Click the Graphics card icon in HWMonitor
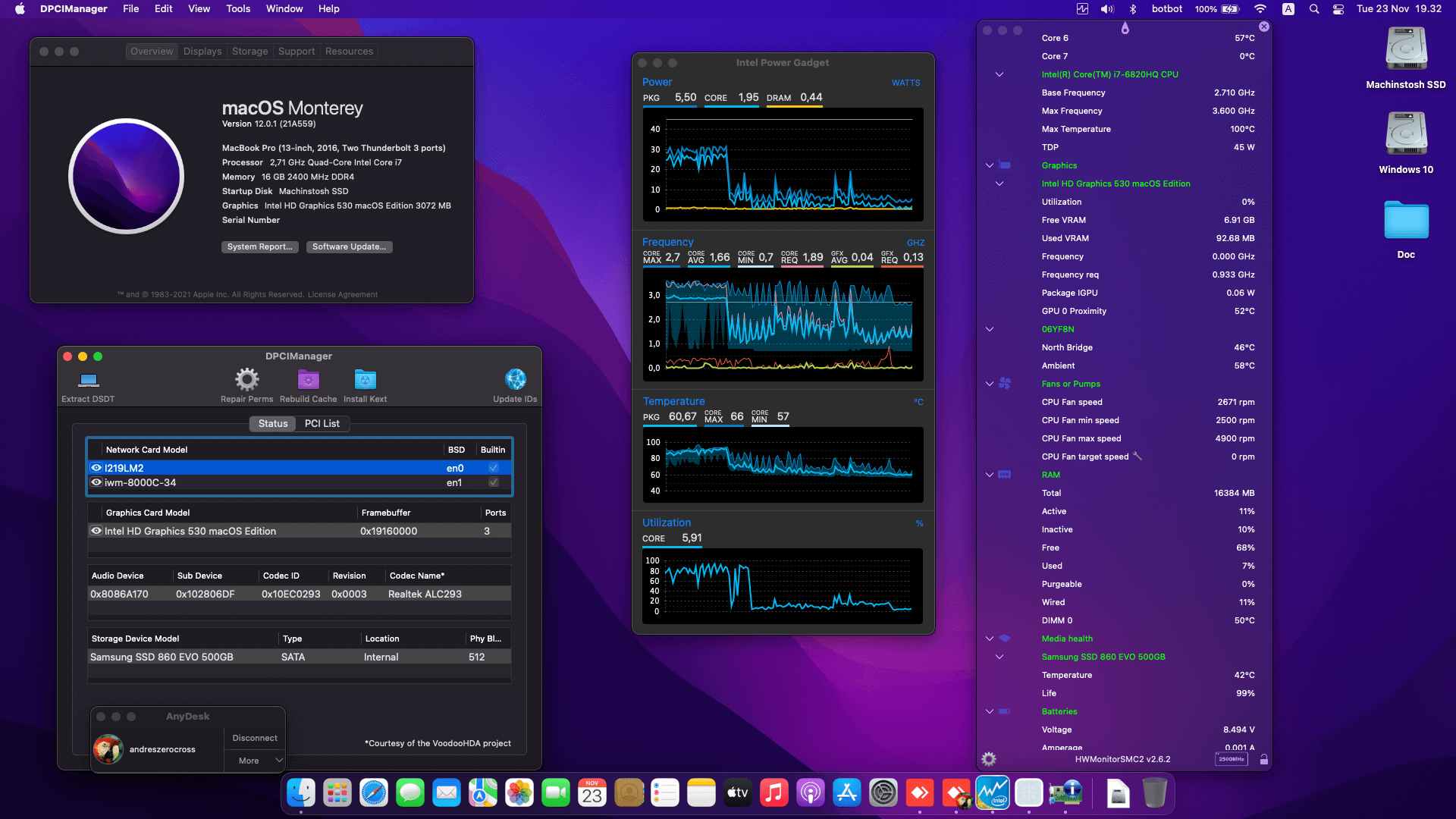The width and height of the screenshot is (1456, 819). 1006,165
